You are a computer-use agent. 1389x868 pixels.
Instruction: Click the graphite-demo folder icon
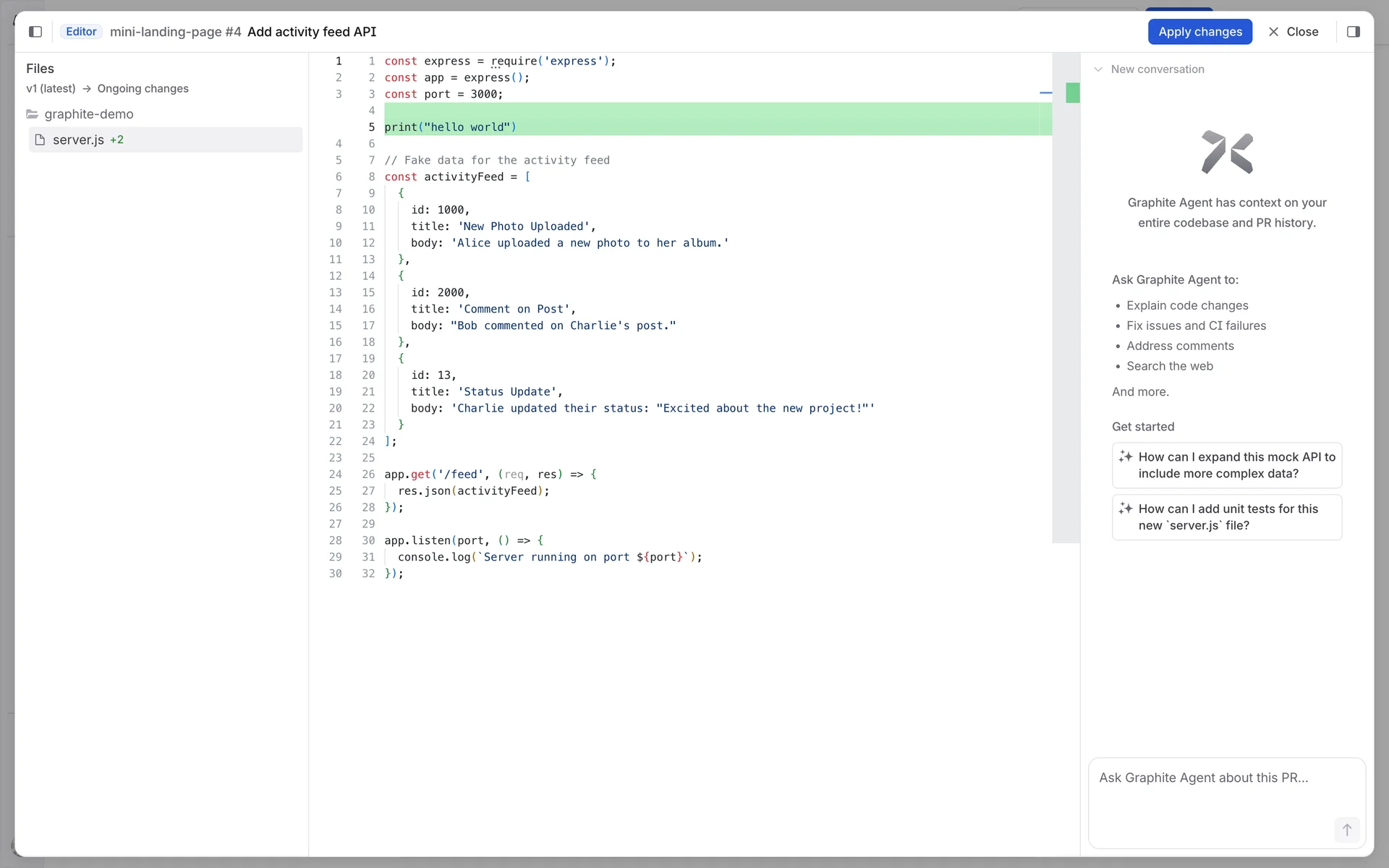(x=32, y=114)
